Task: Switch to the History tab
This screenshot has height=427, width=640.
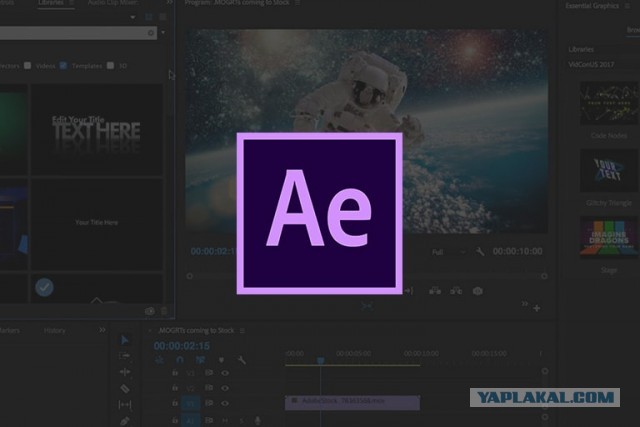Action: (x=54, y=330)
